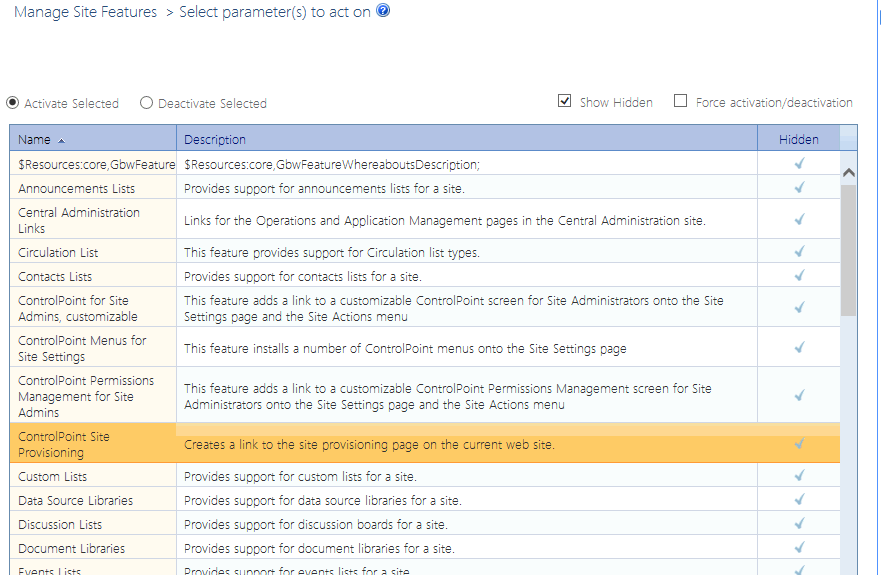881x575 pixels.
Task: Select the ControlPoint Site Provisioning feature
Action: point(64,444)
